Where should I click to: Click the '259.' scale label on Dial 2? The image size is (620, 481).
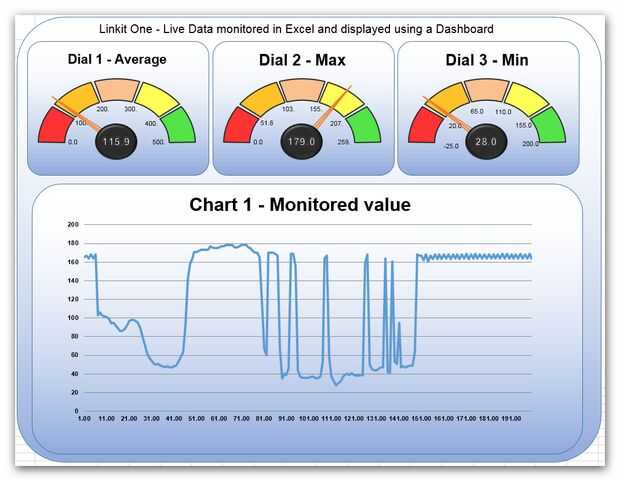343,142
